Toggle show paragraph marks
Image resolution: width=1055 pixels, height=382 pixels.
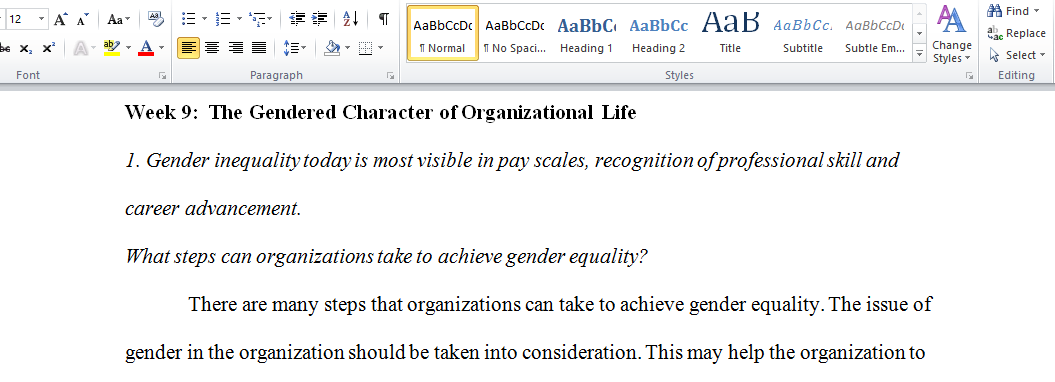coord(384,20)
